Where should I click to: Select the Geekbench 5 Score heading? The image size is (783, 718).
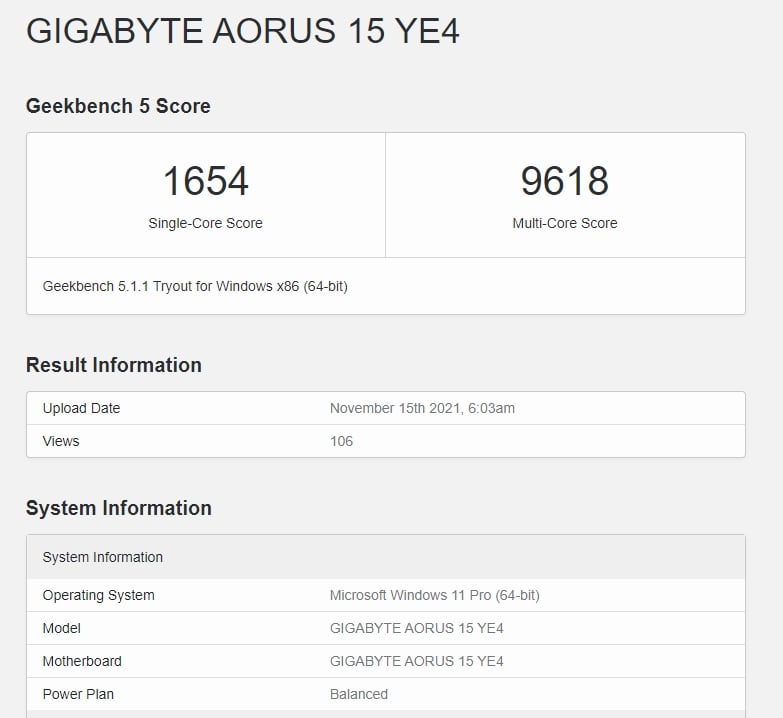[x=118, y=106]
